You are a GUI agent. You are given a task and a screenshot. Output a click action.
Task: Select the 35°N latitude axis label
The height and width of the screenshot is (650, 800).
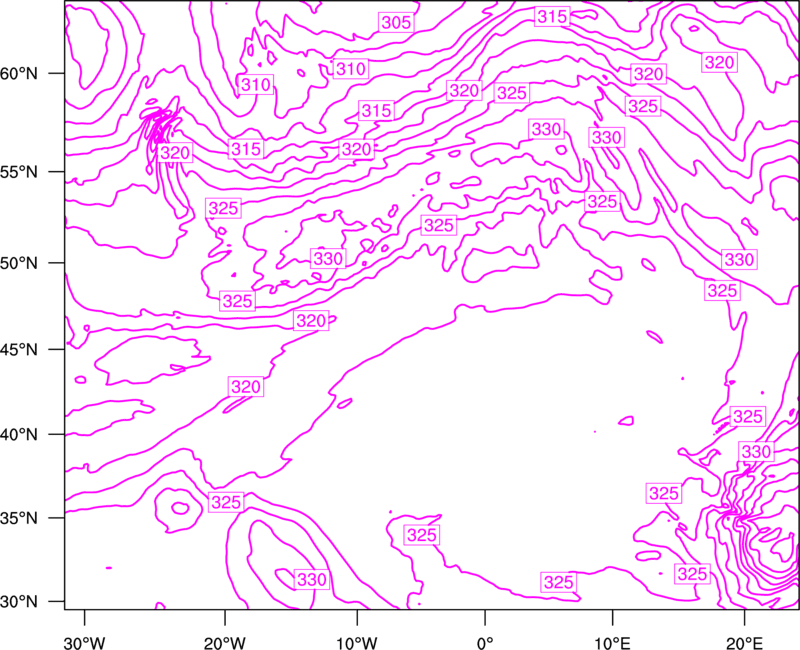(19, 518)
